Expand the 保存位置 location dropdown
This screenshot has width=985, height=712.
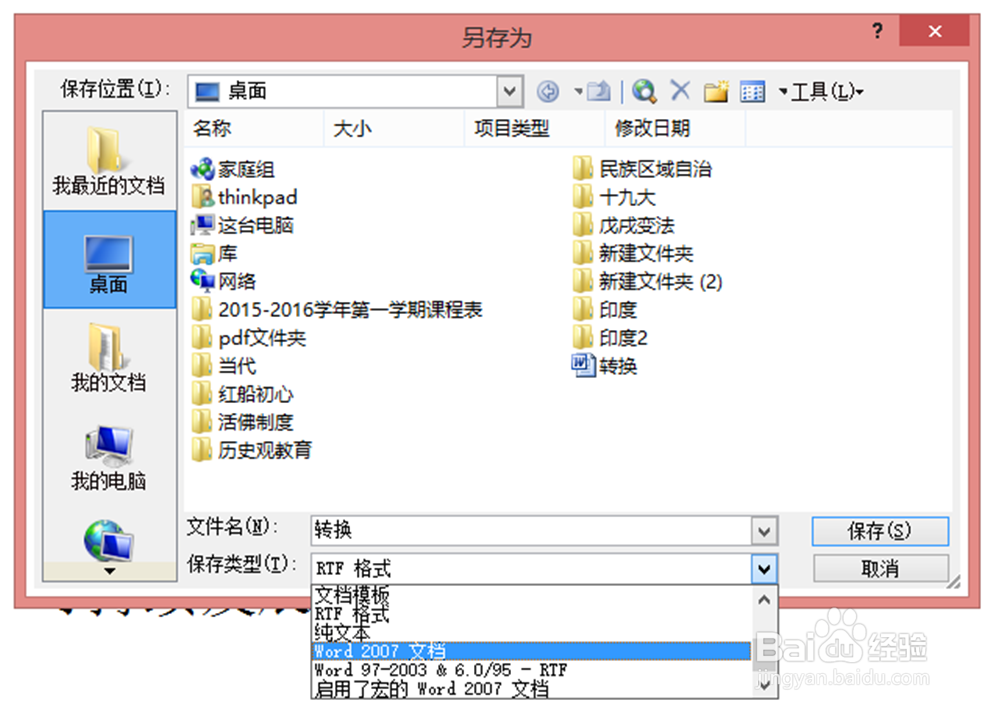pos(510,91)
